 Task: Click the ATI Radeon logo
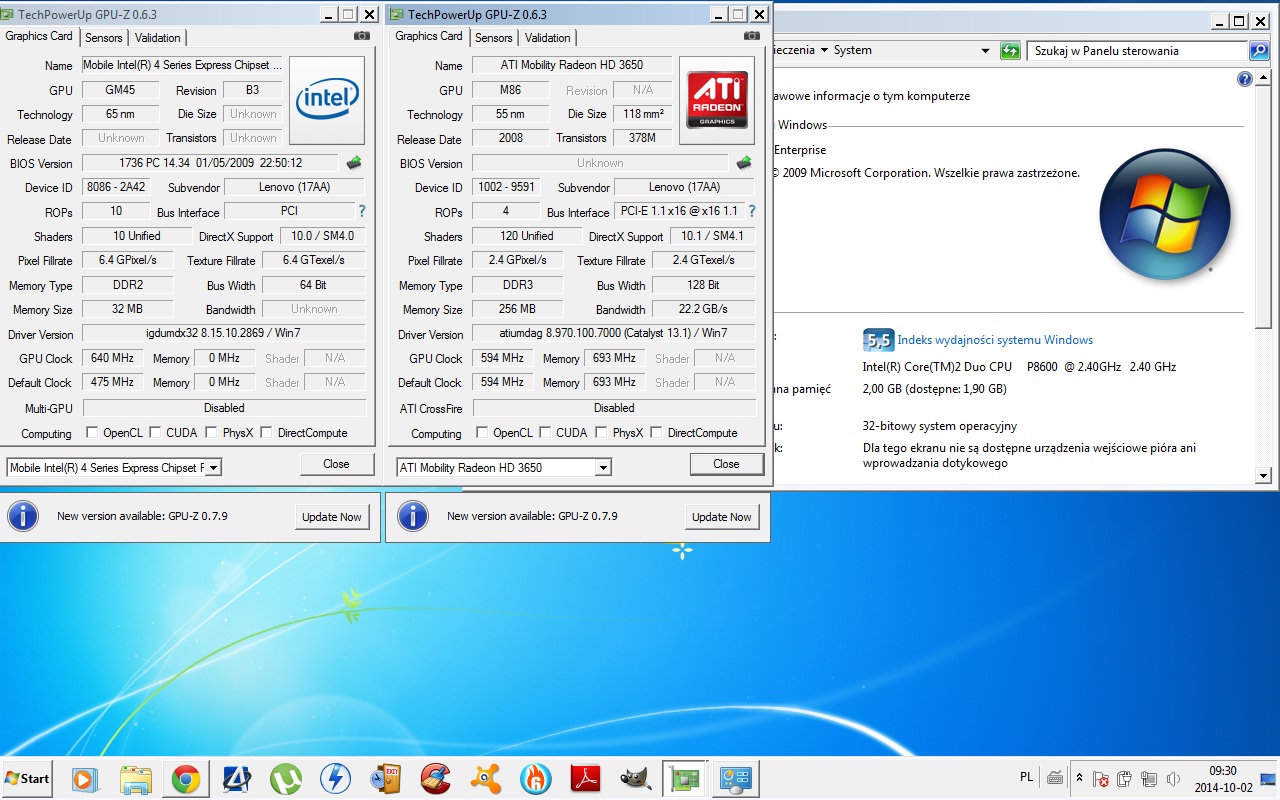click(716, 101)
